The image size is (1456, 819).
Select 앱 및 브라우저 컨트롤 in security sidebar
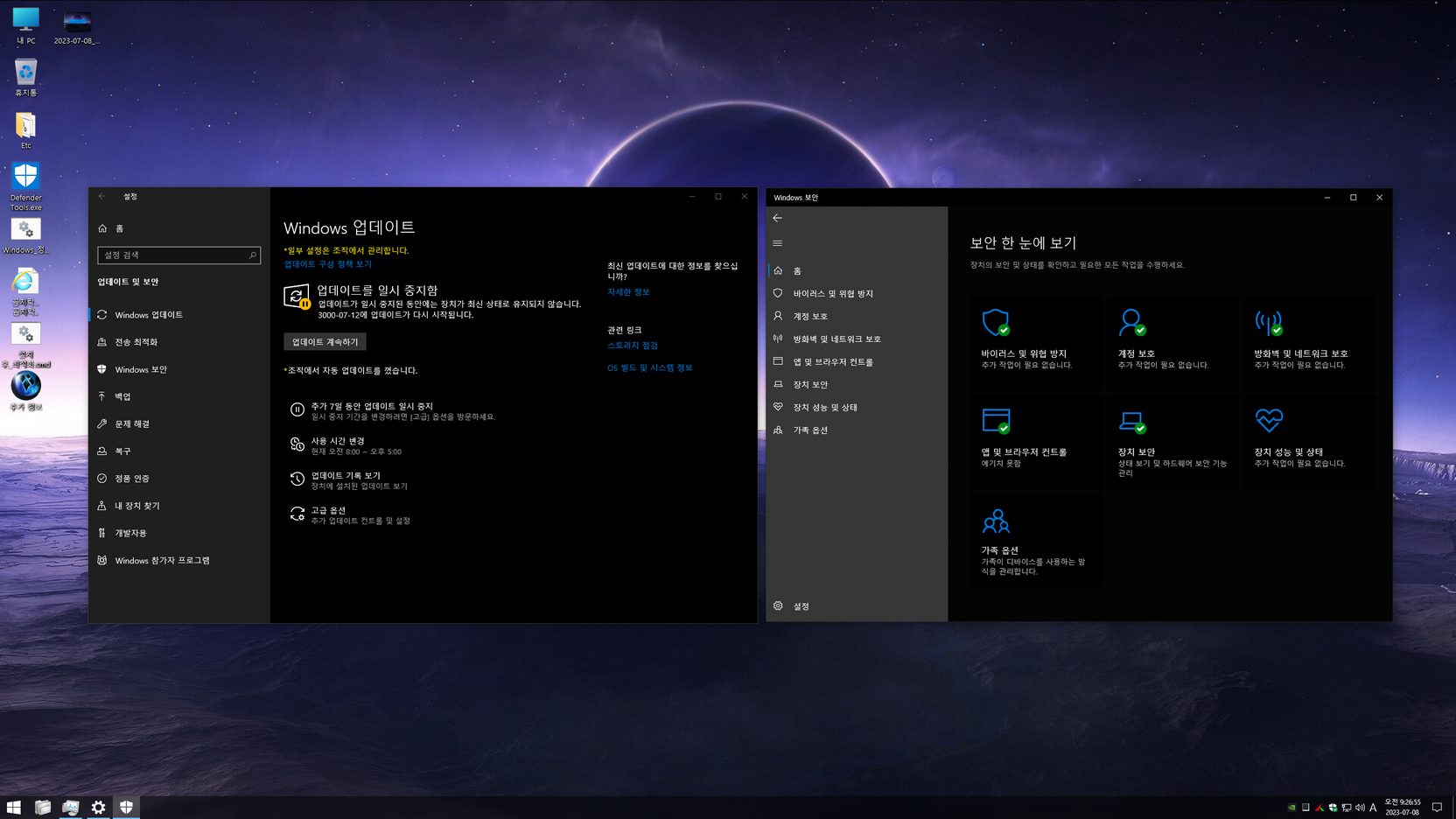click(857, 361)
